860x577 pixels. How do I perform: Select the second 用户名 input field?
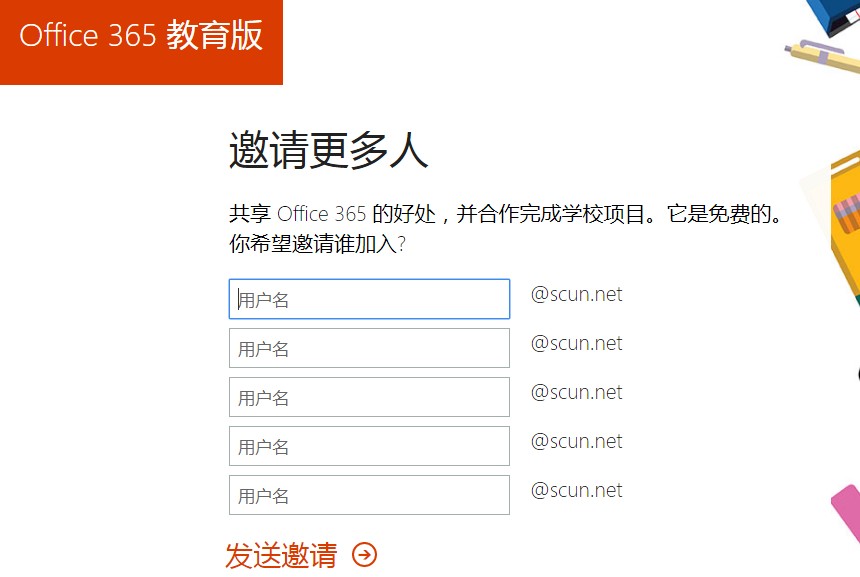(x=369, y=348)
